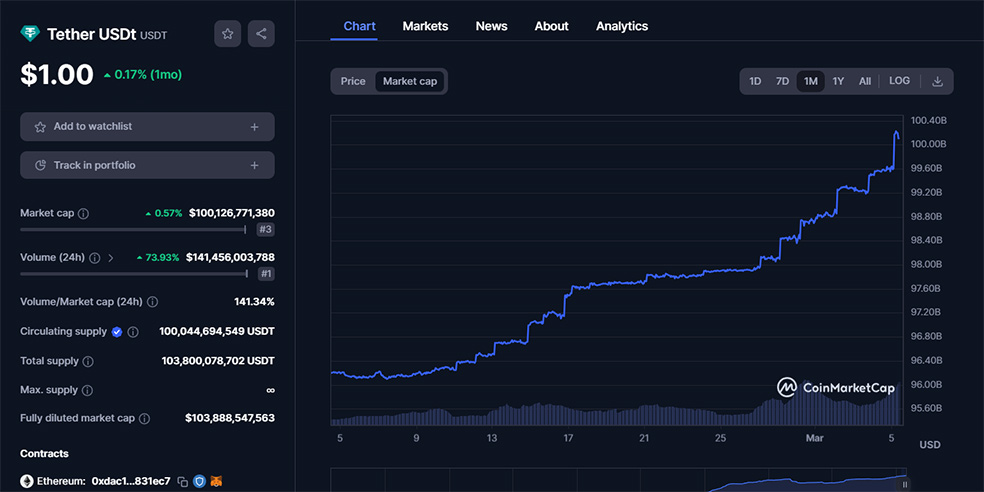Image resolution: width=984 pixels, height=492 pixels.
Task: Click the market cap rank #3 badge
Action: pyautogui.click(x=265, y=230)
